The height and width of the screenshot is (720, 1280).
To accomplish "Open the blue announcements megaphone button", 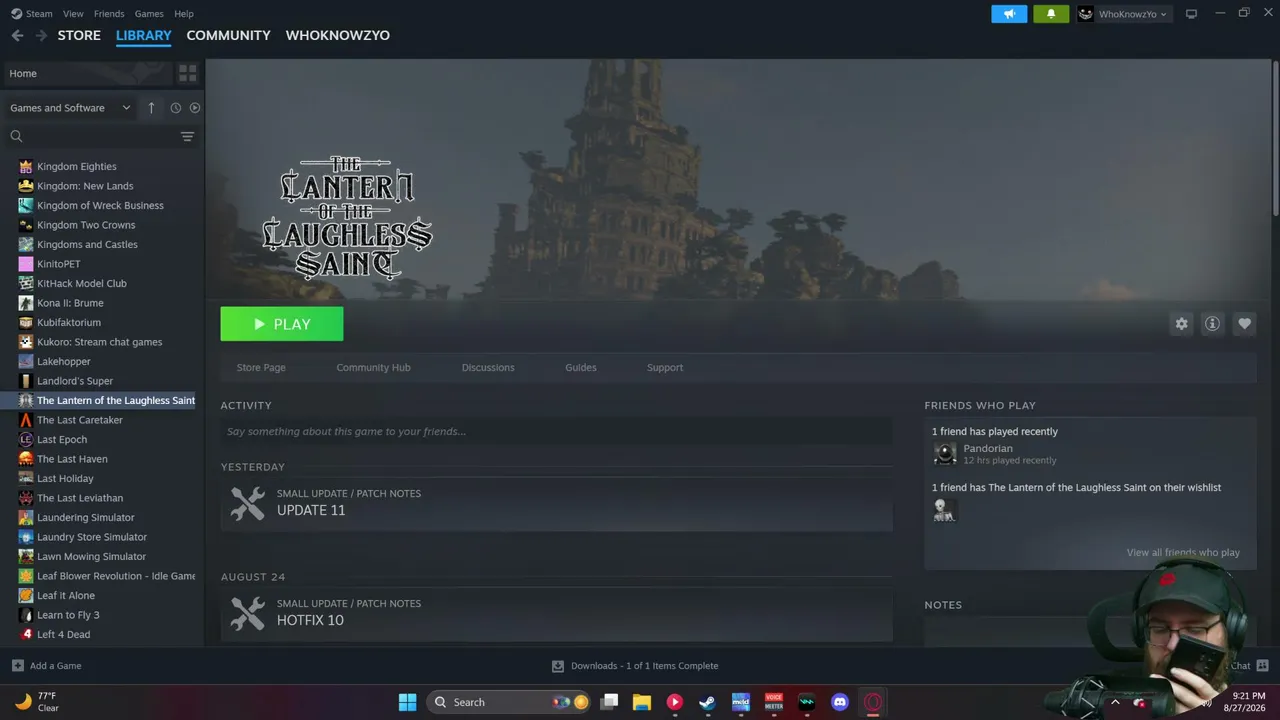I will pyautogui.click(x=1009, y=14).
